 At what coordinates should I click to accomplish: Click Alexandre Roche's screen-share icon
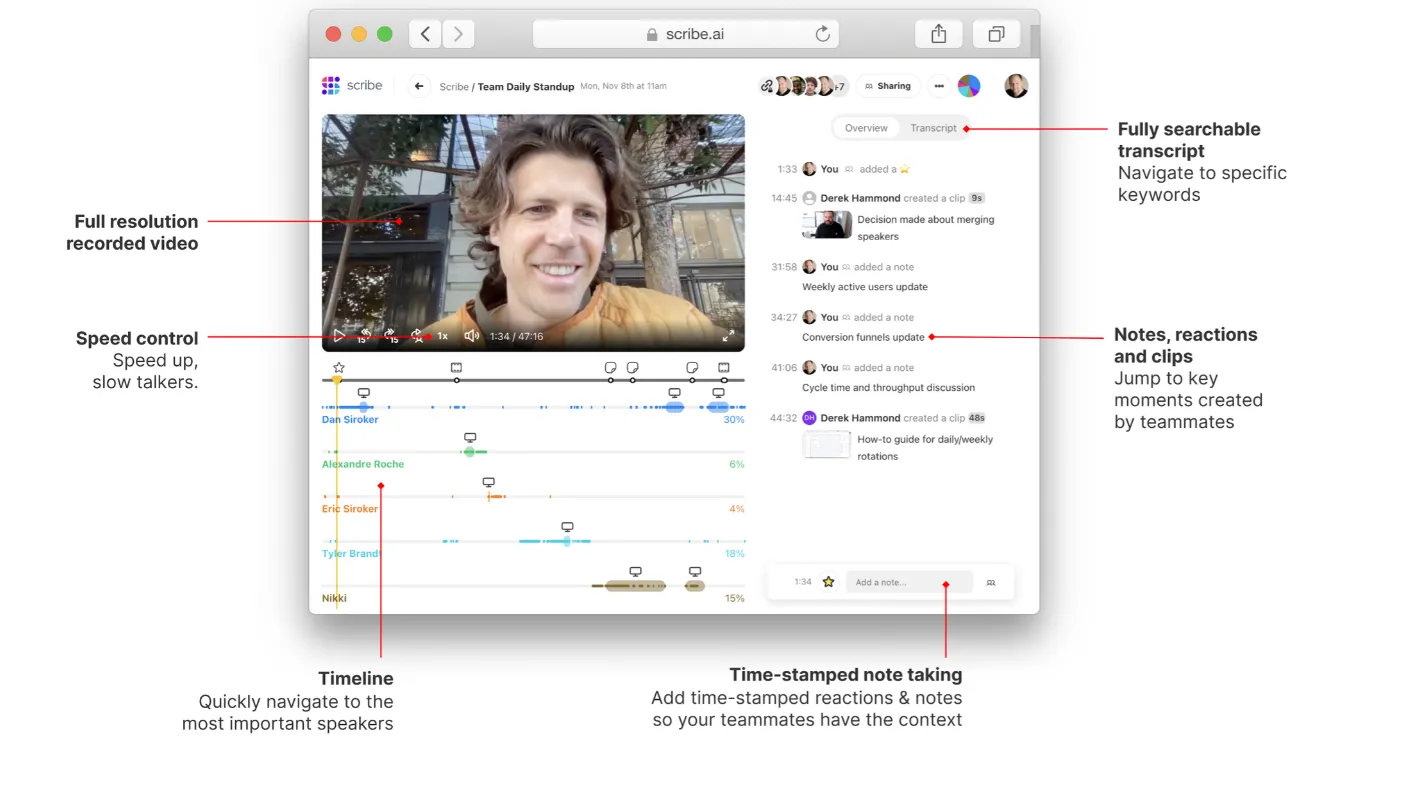tap(470, 438)
